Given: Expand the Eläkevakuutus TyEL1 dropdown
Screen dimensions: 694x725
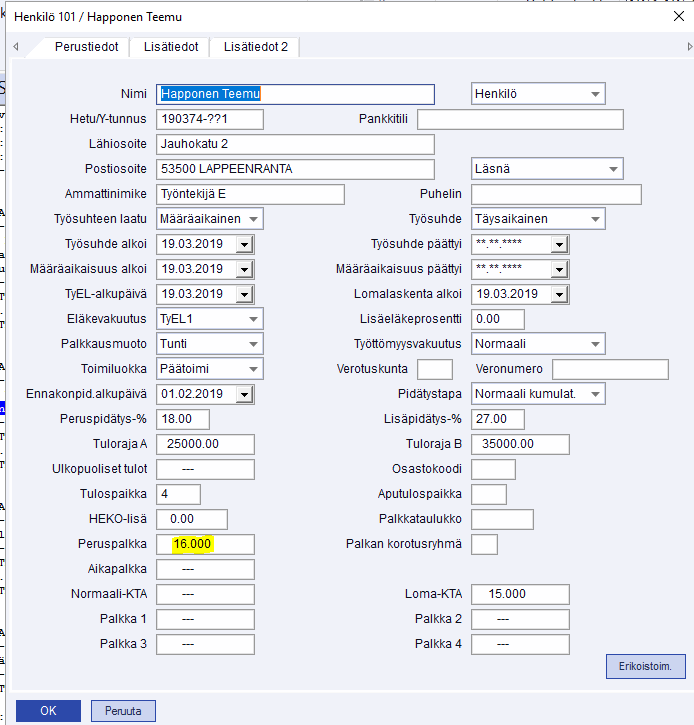Looking at the screenshot, I should pyautogui.click(x=254, y=319).
